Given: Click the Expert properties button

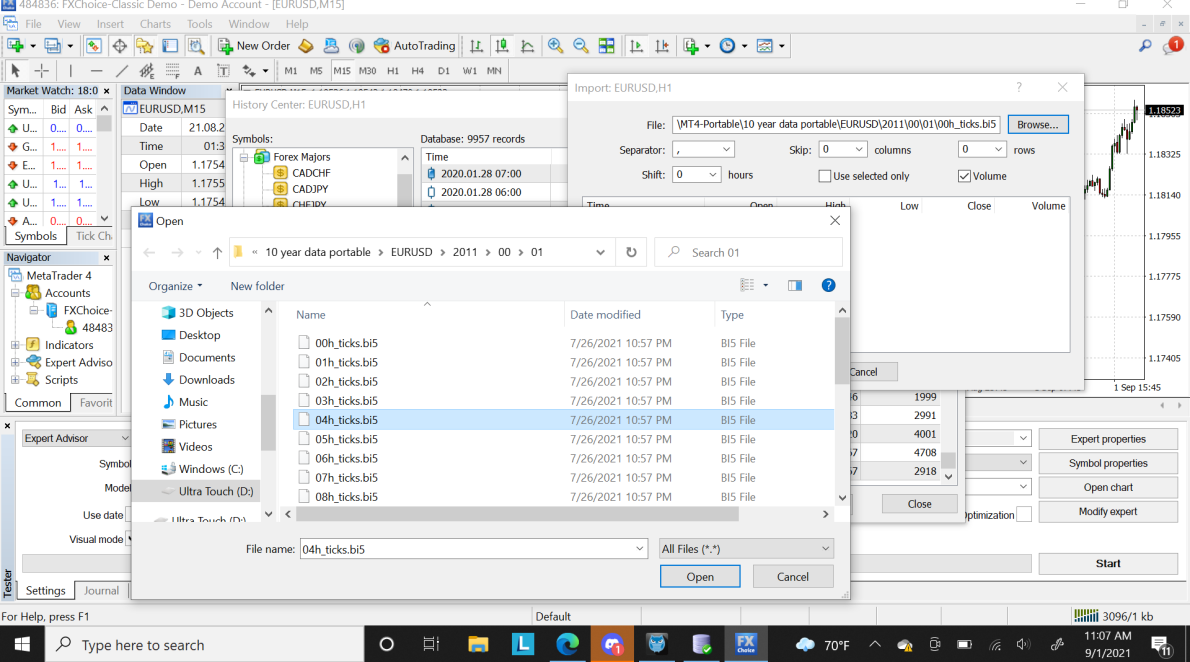Looking at the screenshot, I should click(x=1108, y=439).
